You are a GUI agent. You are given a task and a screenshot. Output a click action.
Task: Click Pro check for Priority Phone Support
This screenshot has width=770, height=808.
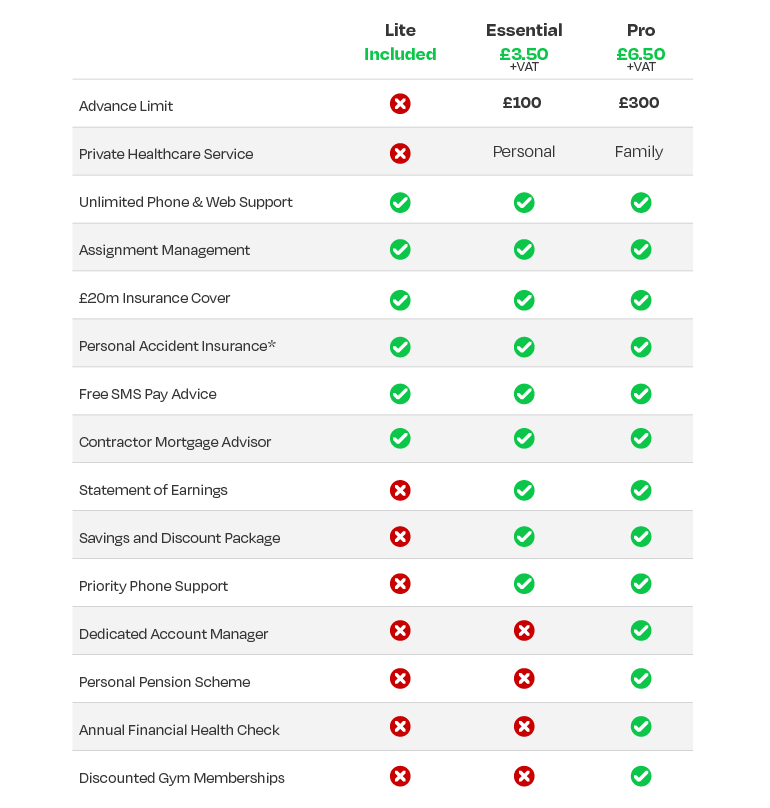tap(641, 584)
